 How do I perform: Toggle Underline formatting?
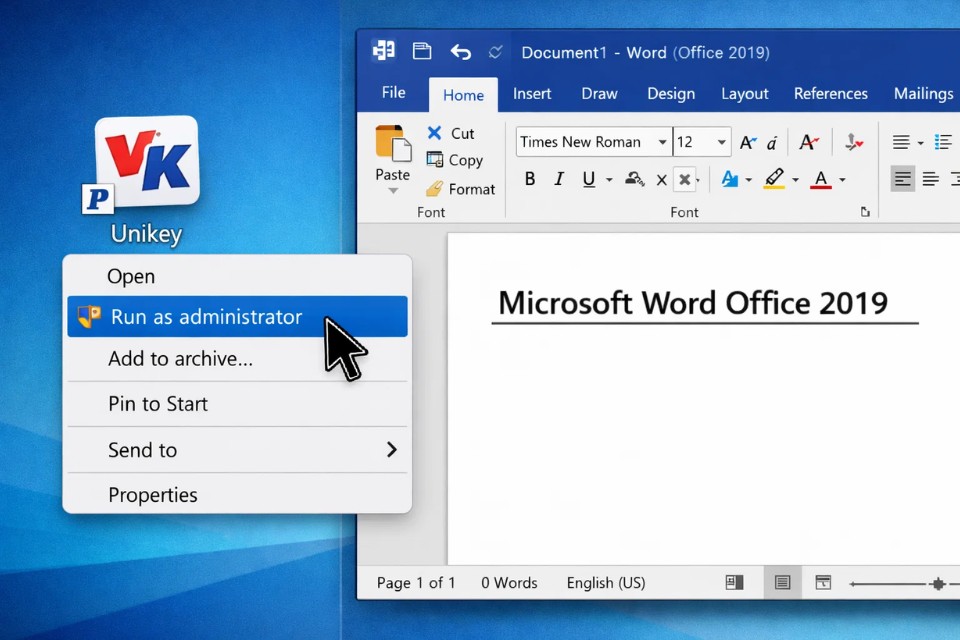tap(589, 179)
